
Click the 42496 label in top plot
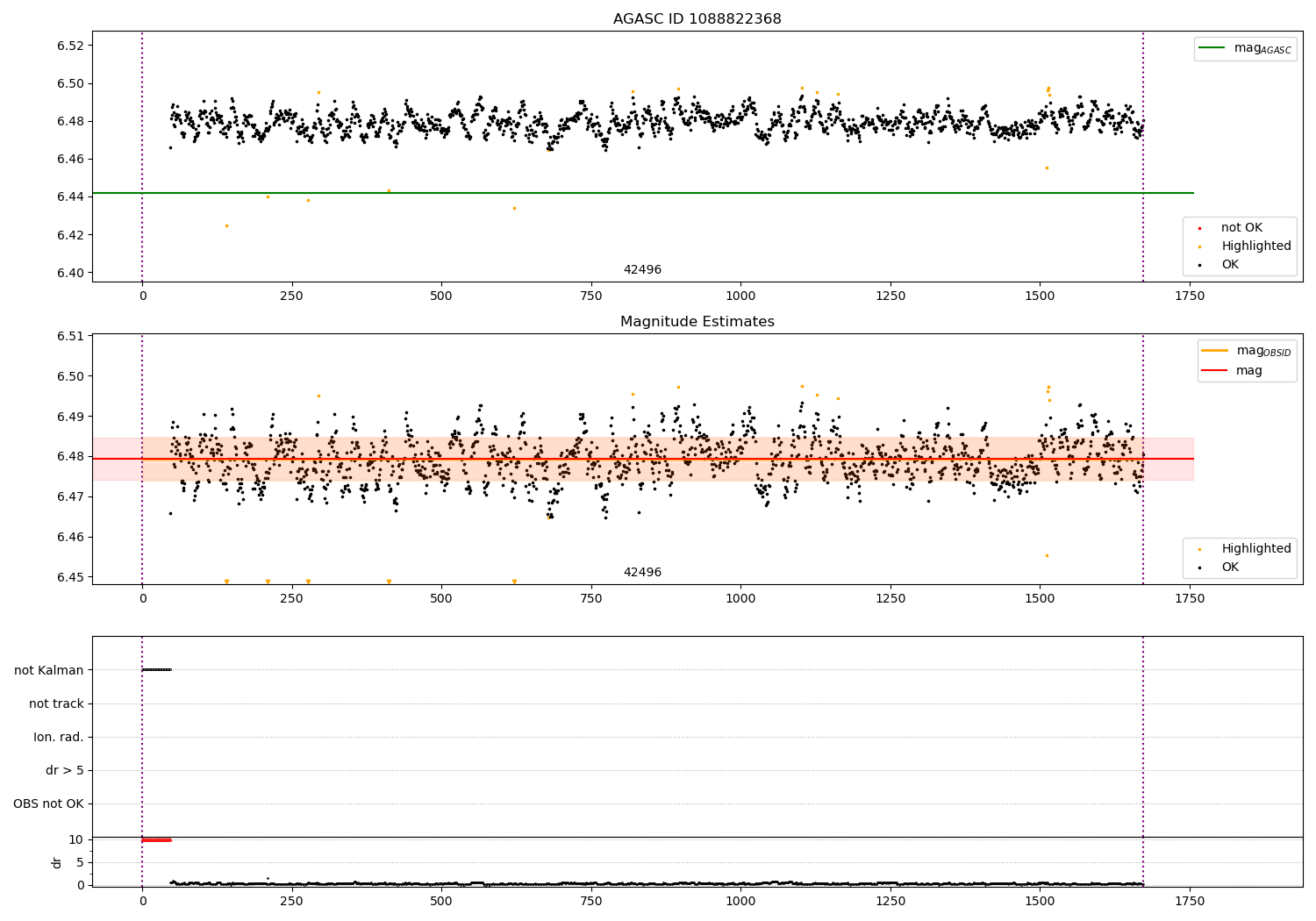coord(642,270)
